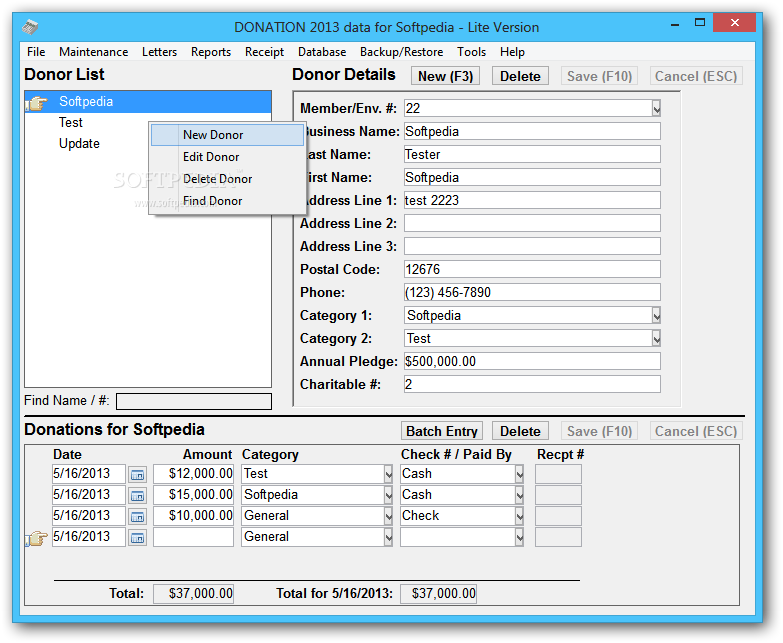The image size is (783, 643).
Task: Open Category dropdown for the $15,000.00 donation
Action: 389,495
